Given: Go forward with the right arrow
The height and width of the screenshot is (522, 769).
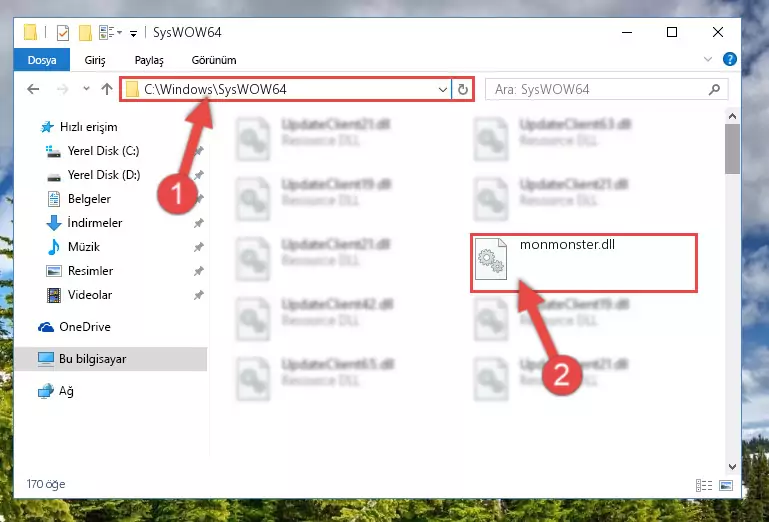Looking at the screenshot, I should click(62, 89).
